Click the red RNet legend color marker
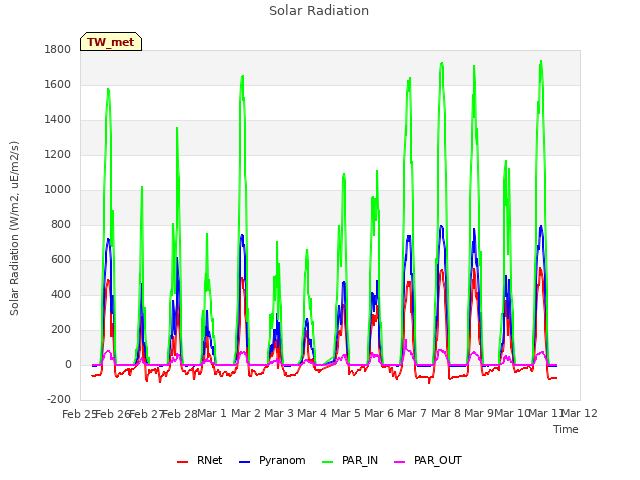This screenshot has width=640, height=480. pyautogui.click(x=182, y=462)
